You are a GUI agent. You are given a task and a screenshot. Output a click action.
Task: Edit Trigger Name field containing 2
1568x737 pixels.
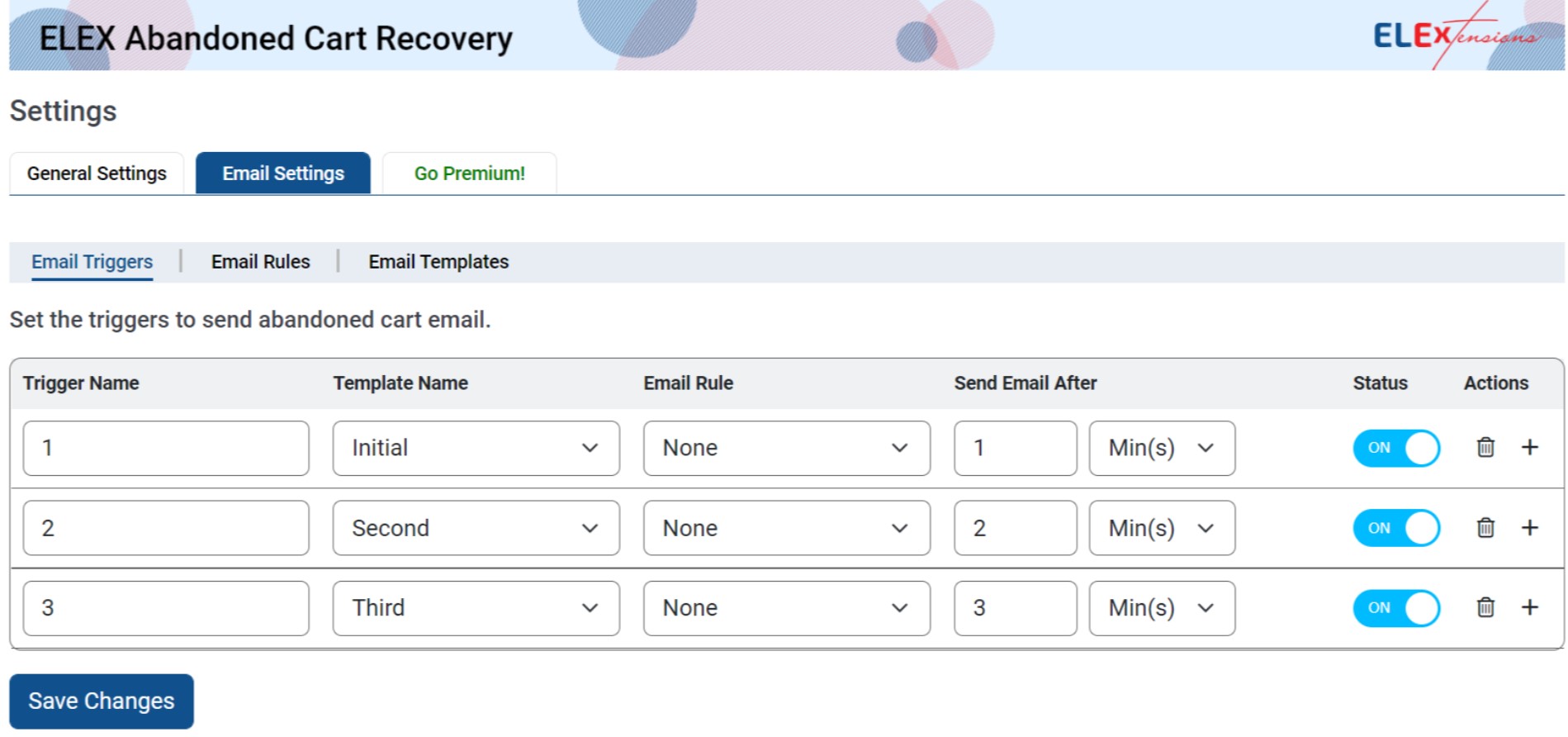tap(166, 528)
